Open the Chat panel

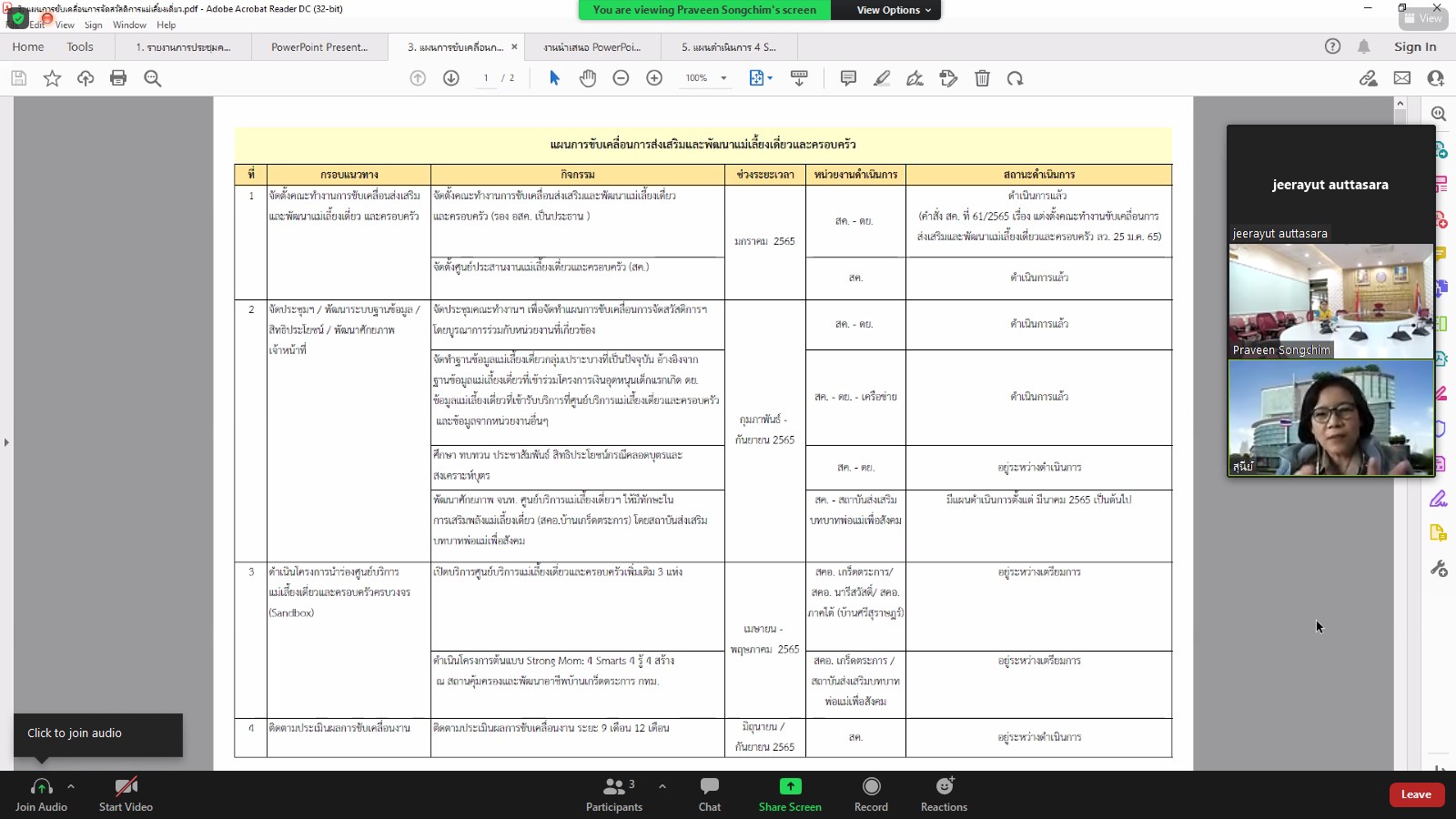click(710, 794)
